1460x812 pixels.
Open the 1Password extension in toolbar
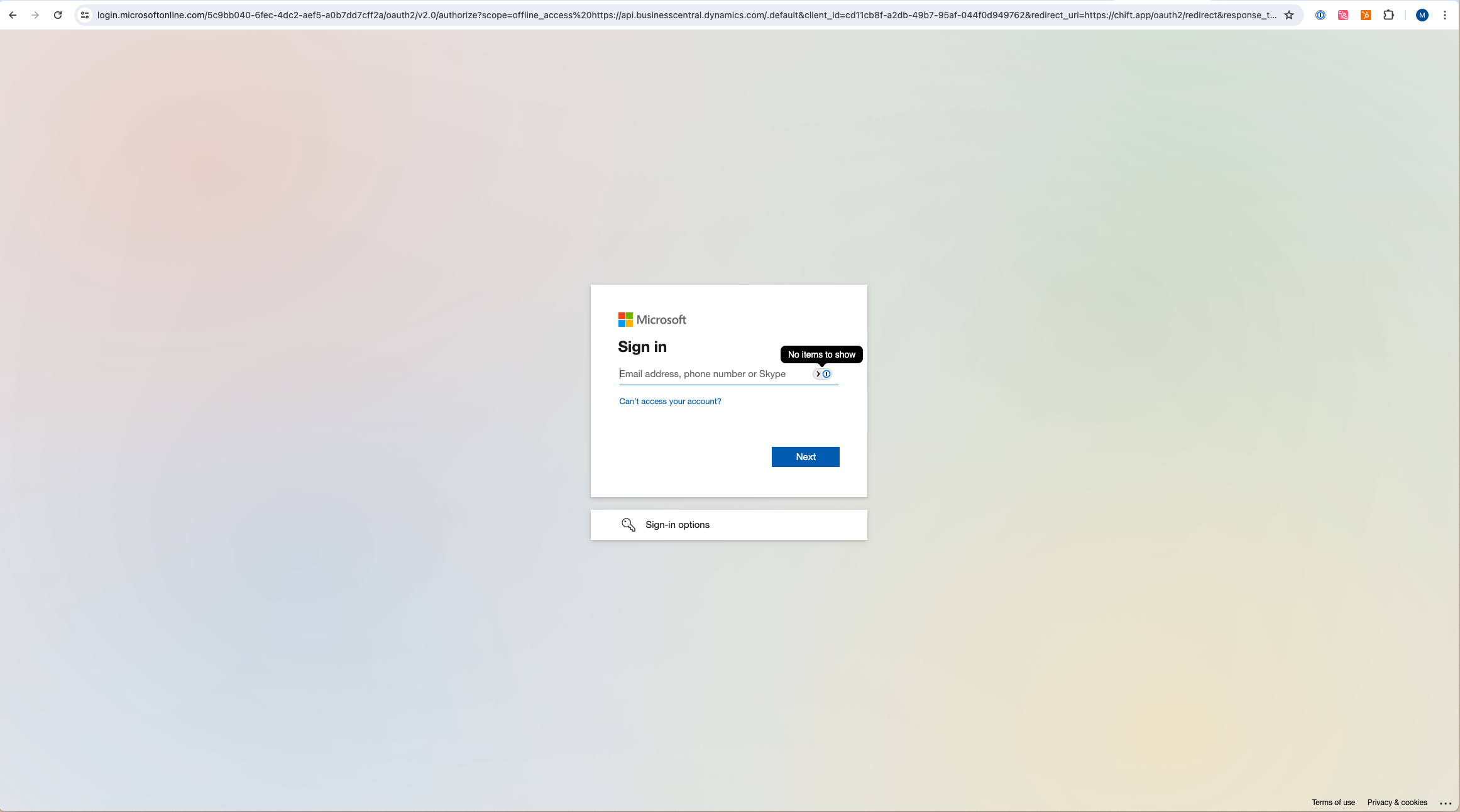tap(1320, 15)
